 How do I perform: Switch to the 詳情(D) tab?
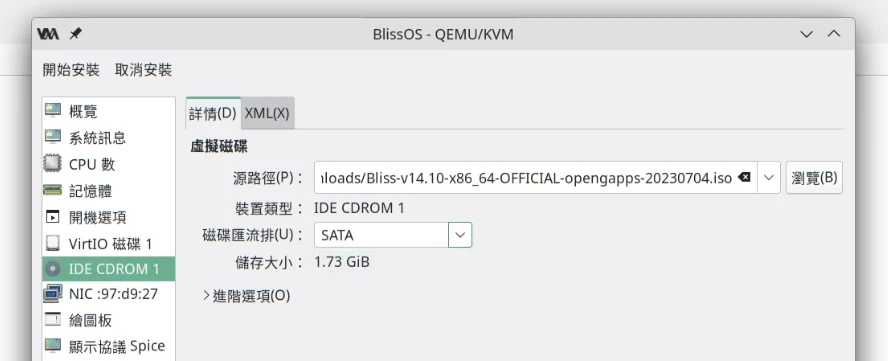click(213, 113)
